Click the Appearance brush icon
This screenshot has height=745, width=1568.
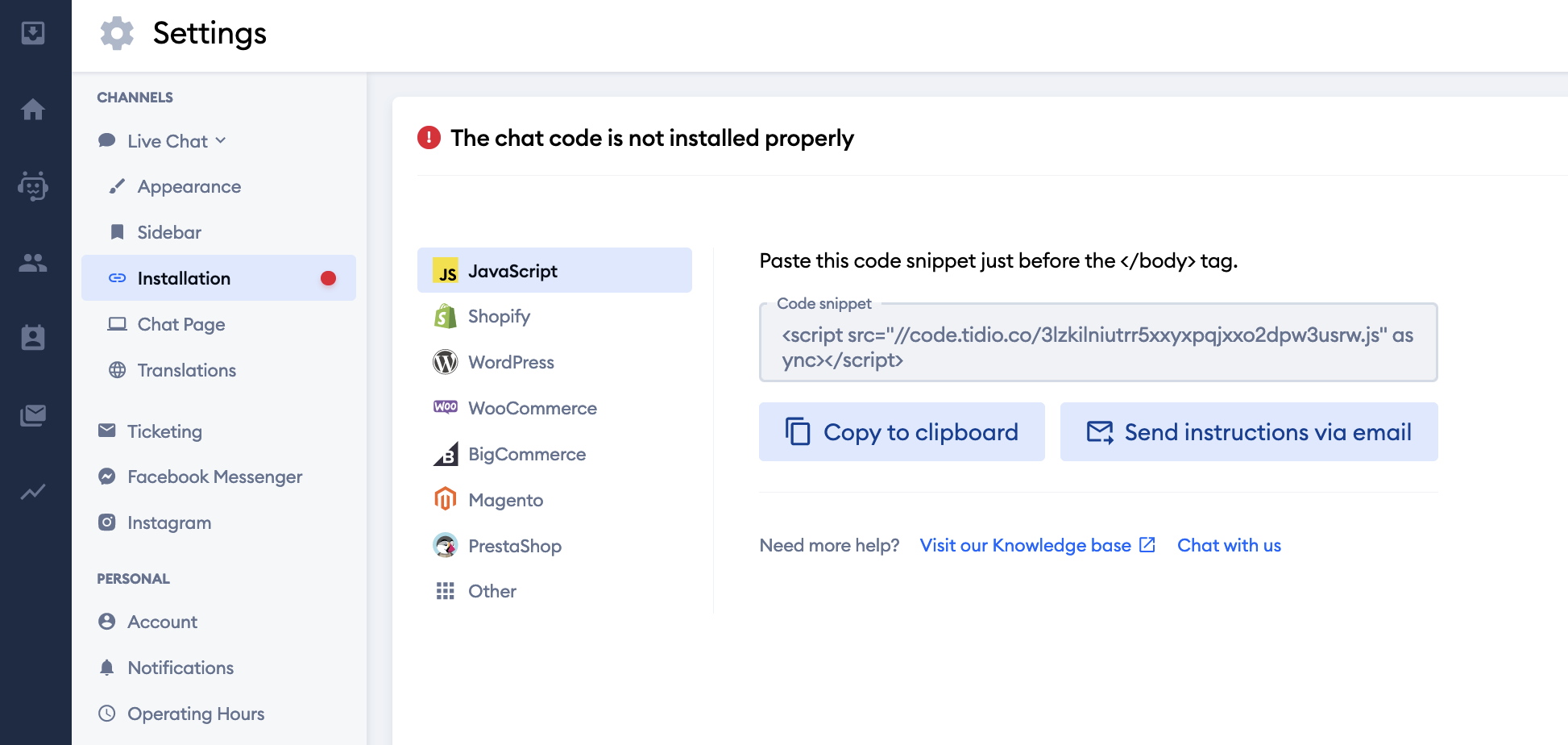[x=117, y=186]
